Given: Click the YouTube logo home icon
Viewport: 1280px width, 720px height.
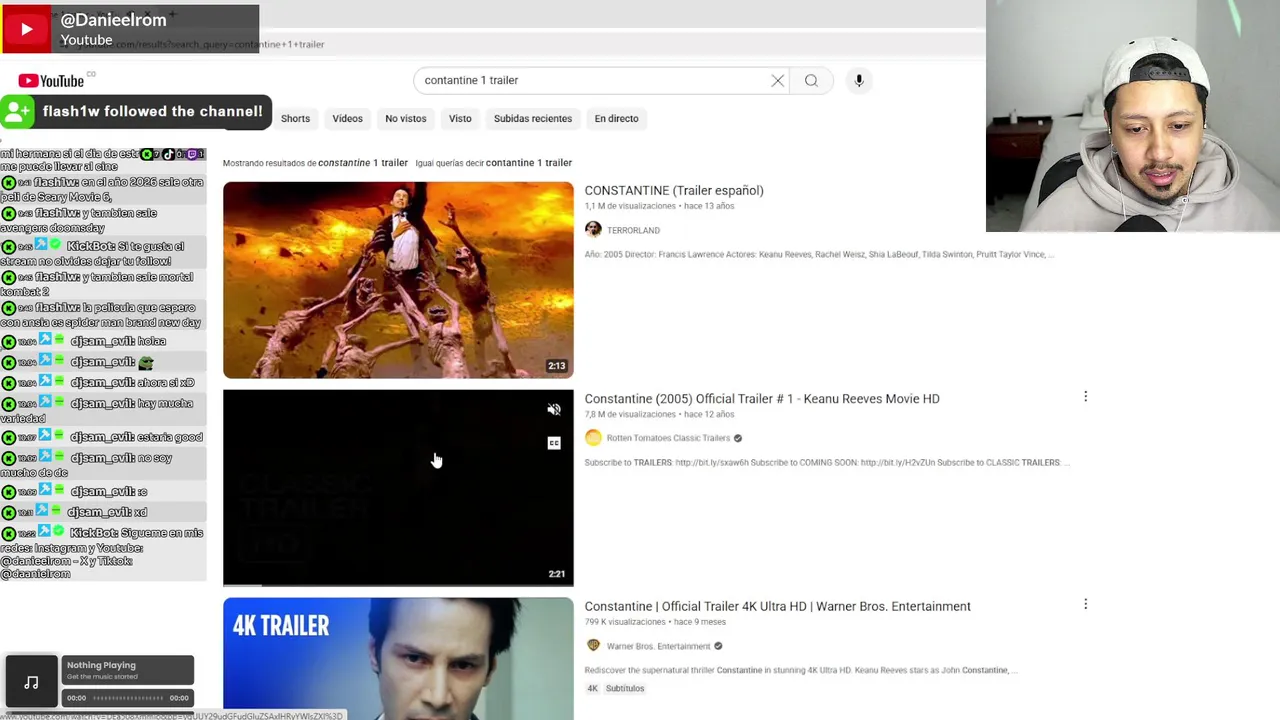Looking at the screenshot, I should (51, 81).
